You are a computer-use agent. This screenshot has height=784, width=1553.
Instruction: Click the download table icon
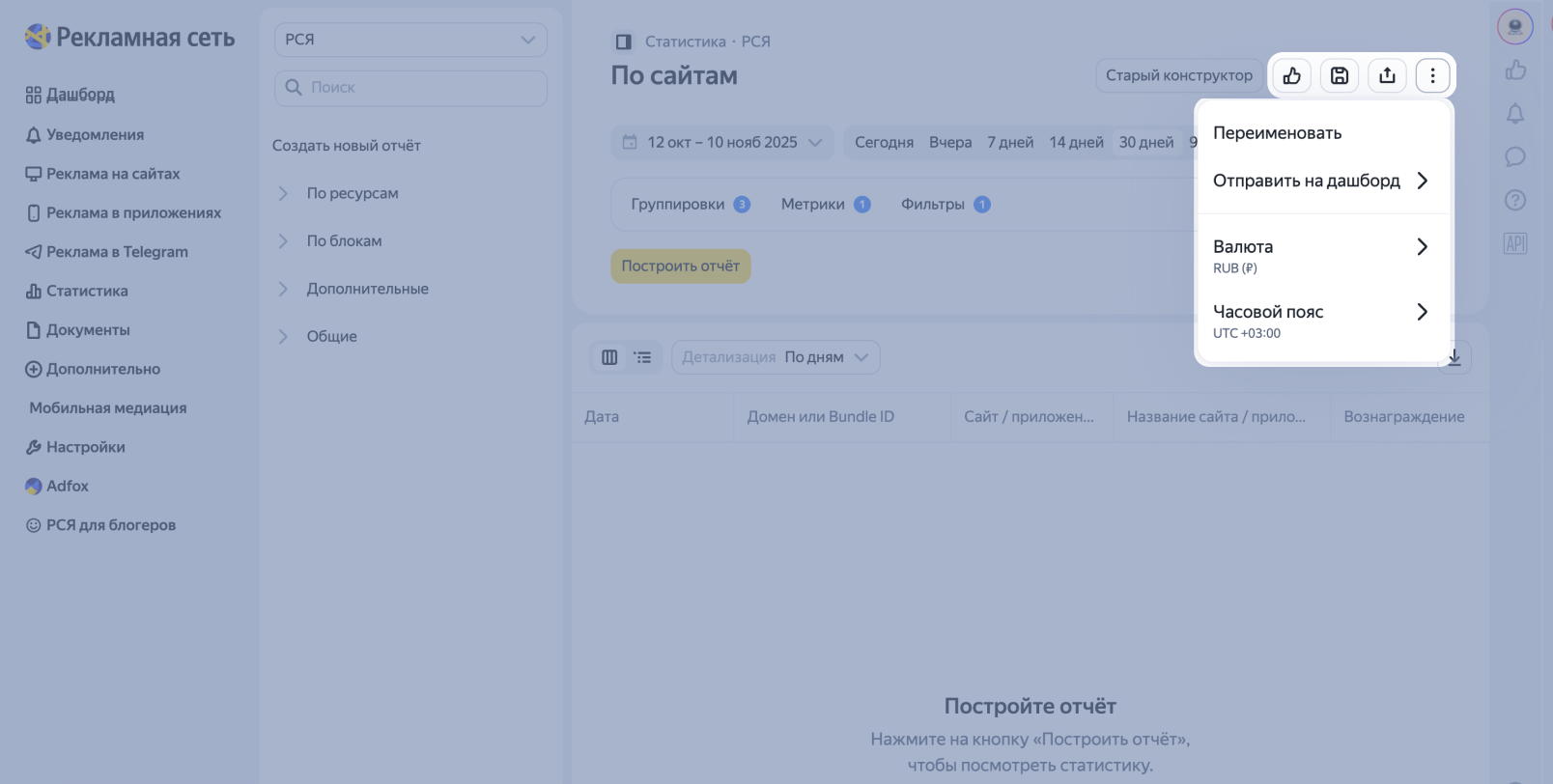click(1454, 357)
